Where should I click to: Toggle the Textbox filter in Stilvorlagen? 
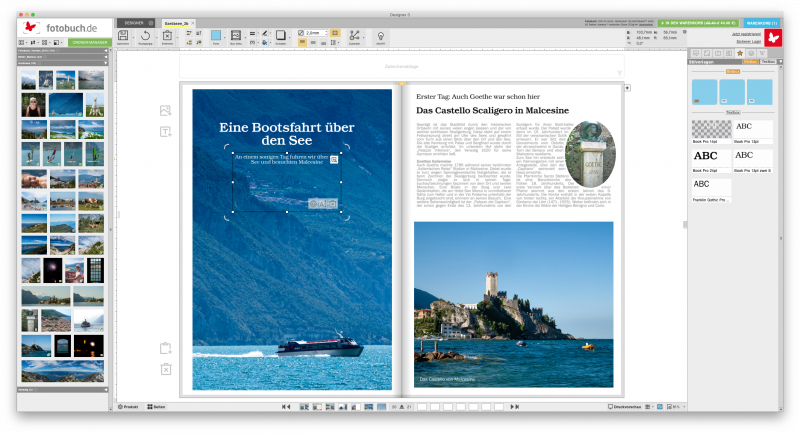[767, 62]
